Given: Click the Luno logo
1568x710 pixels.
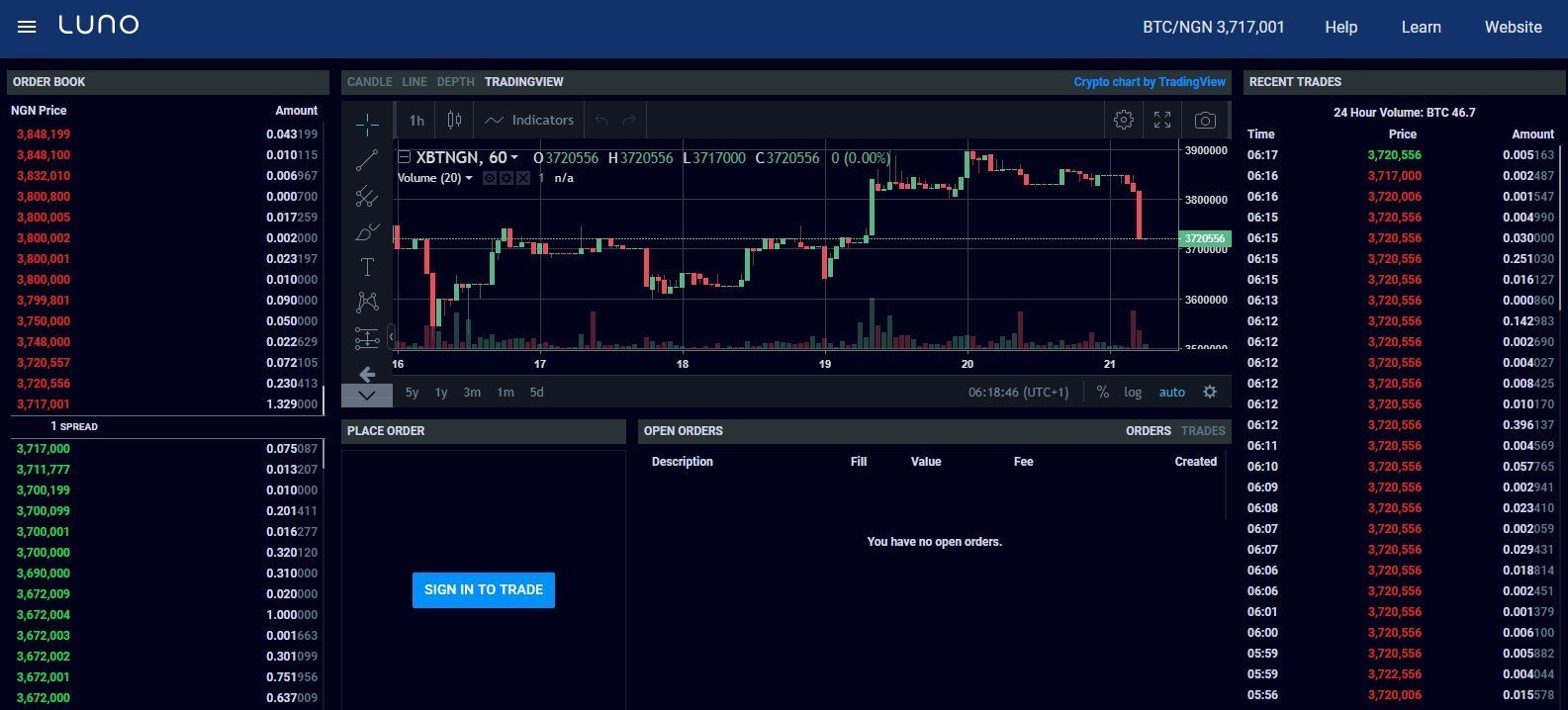Looking at the screenshot, I should [99, 26].
